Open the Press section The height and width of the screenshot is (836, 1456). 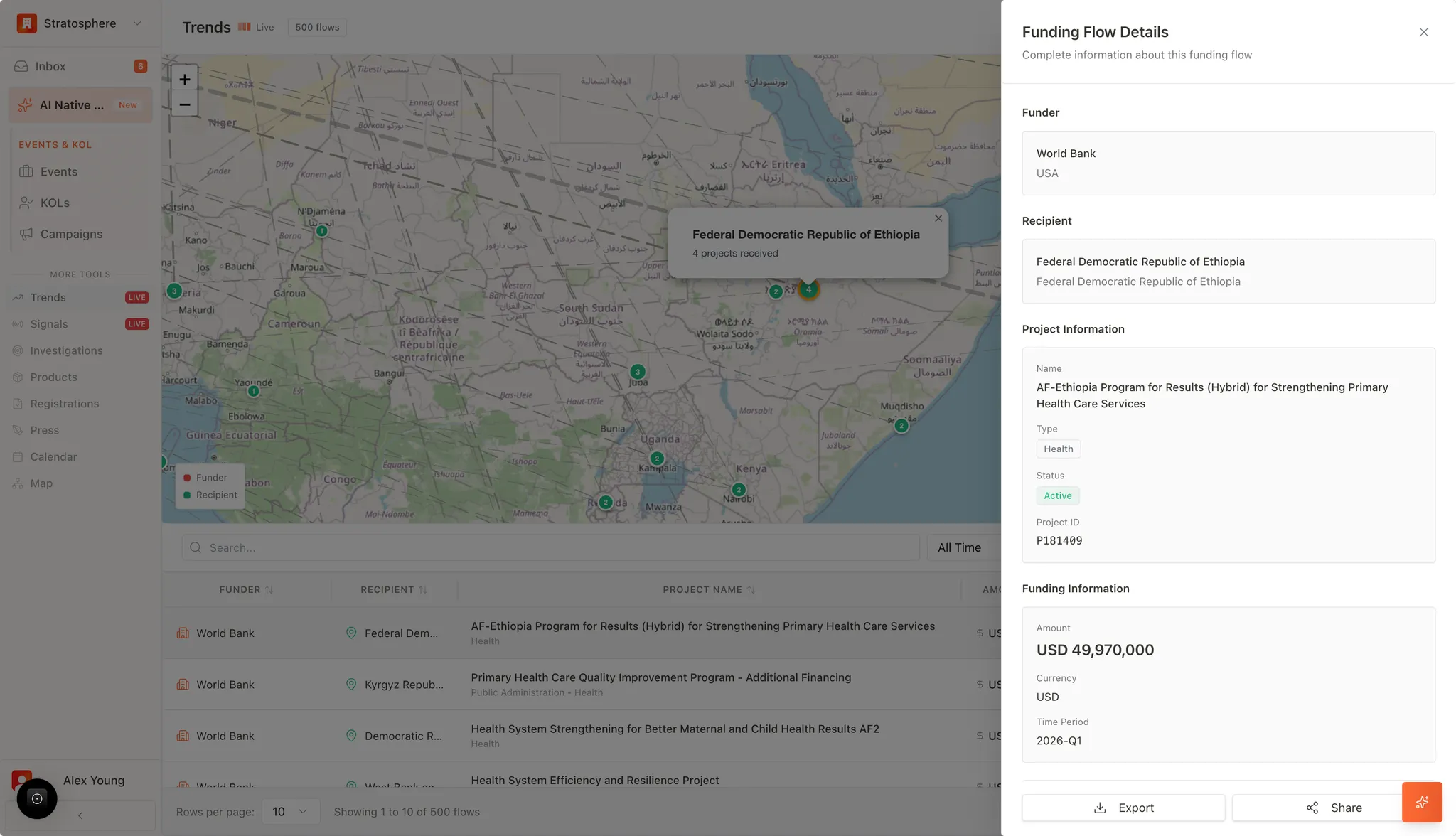click(x=44, y=430)
